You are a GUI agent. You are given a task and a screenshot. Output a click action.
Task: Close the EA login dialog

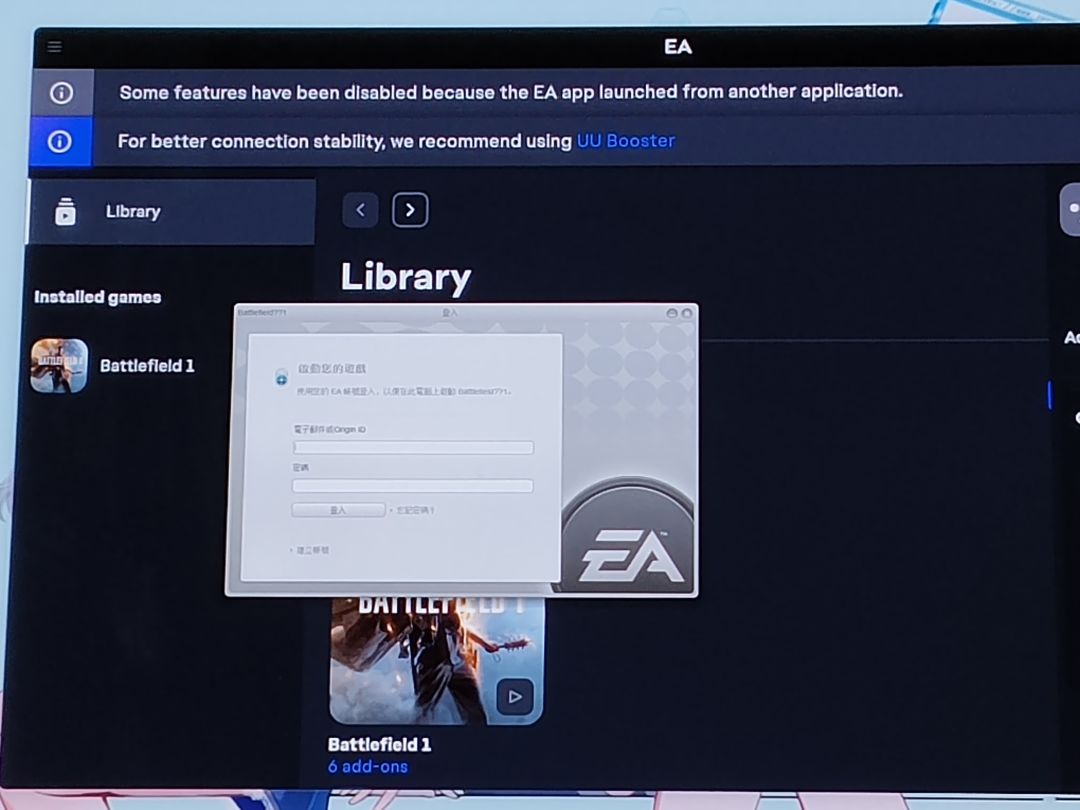[x=687, y=313]
